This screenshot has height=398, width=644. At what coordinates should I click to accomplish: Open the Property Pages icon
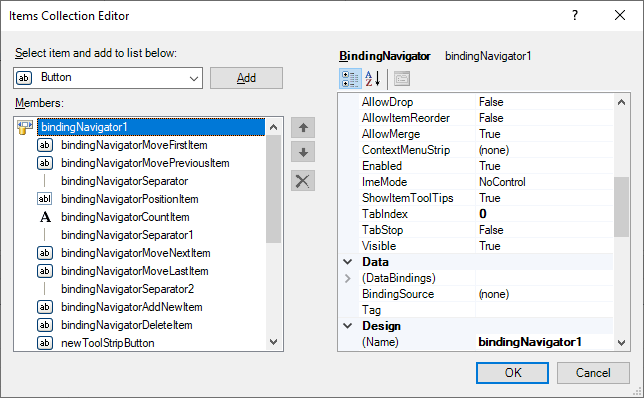[x=402, y=79]
